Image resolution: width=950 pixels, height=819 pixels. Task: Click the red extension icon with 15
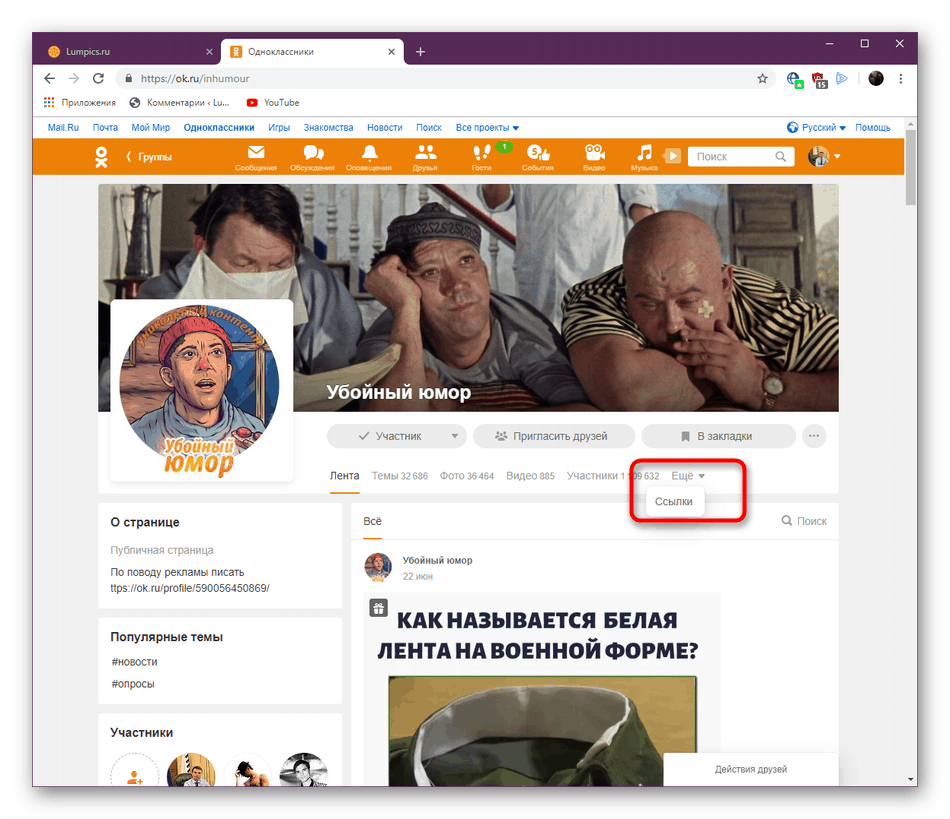coord(819,80)
